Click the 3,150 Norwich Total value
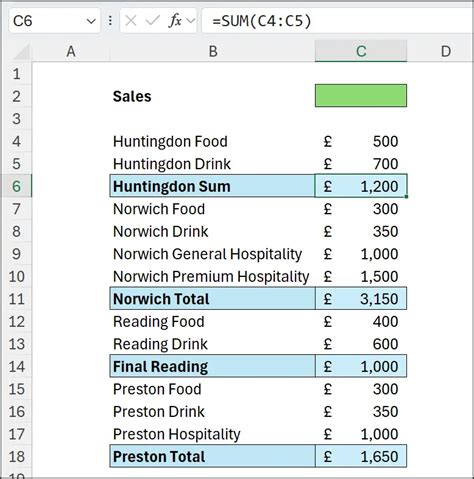 point(361,299)
